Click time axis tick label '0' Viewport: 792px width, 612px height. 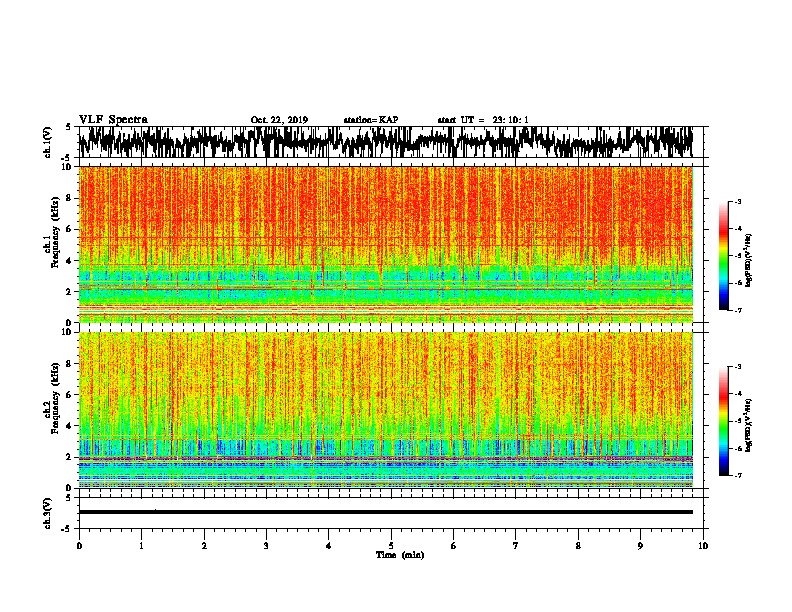79,546
